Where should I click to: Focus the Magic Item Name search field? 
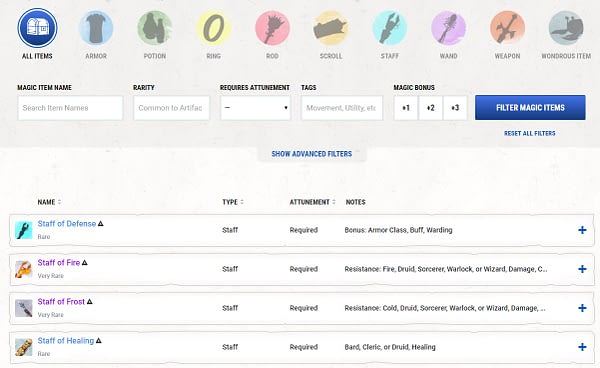(70, 108)
